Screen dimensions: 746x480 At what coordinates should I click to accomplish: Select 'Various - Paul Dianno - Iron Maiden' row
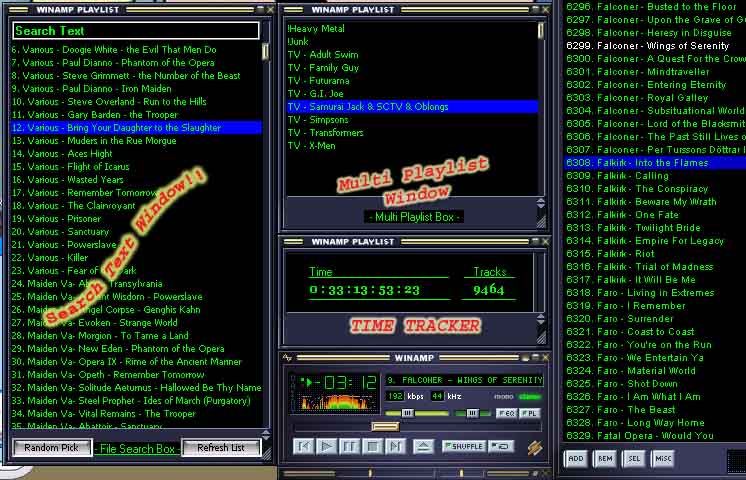click(136, 88)
